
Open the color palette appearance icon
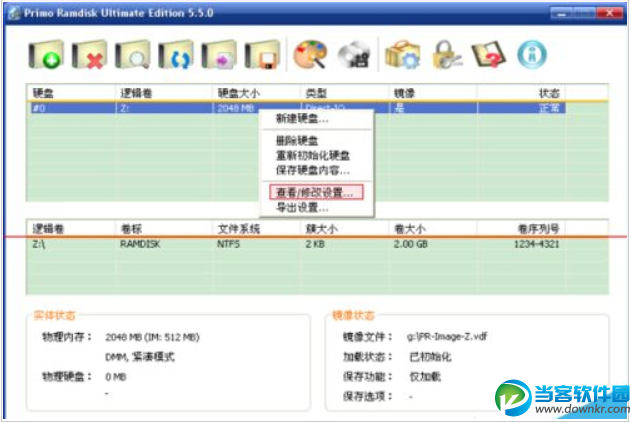click(x=310, y=54)
